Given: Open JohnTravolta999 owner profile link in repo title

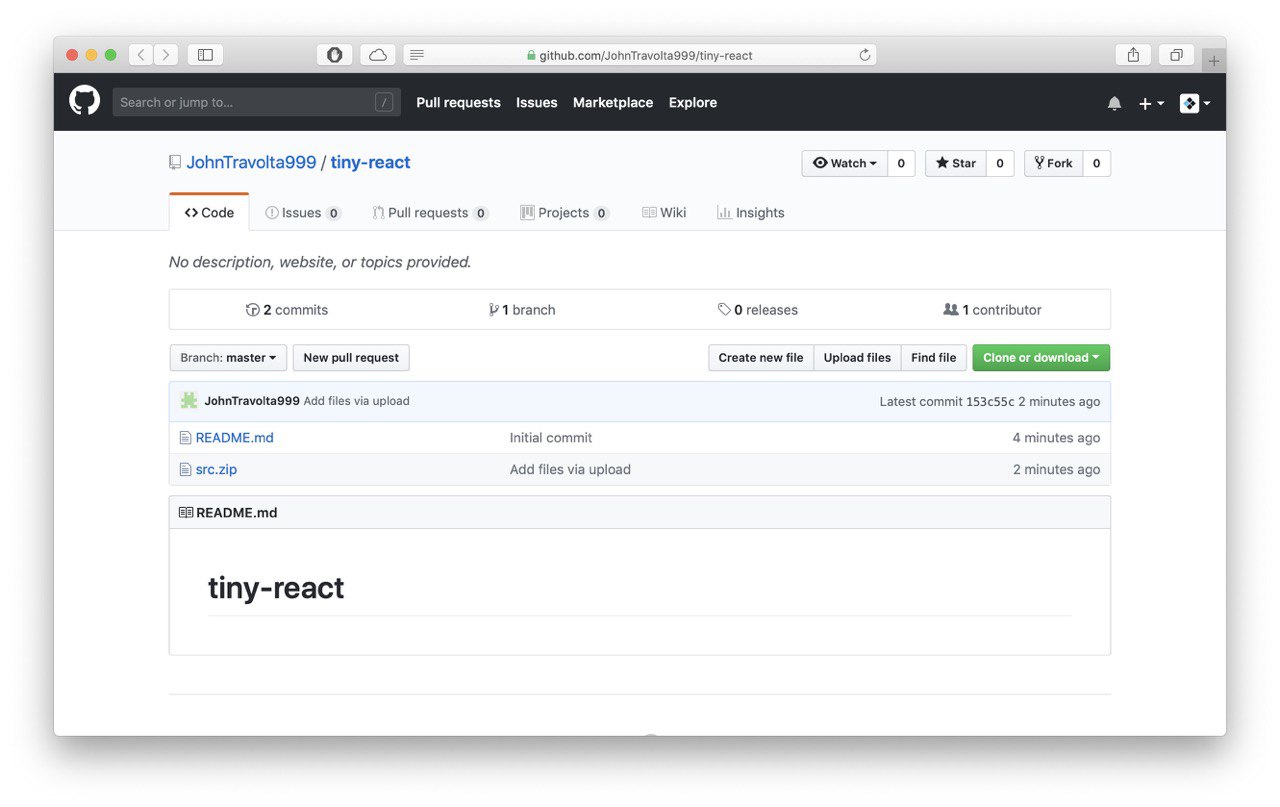Looking at the screenshot, I should point(251,162).
